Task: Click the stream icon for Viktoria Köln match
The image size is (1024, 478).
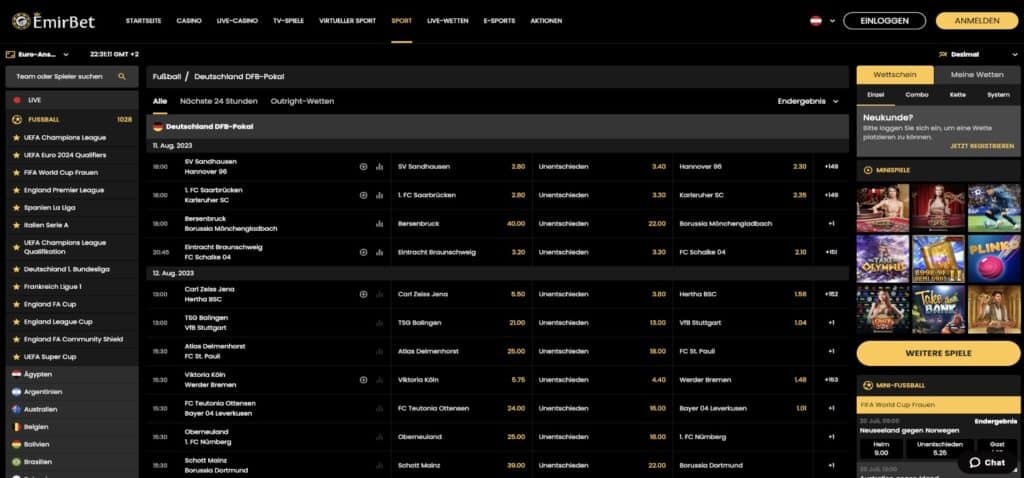Action: (364, 379)
